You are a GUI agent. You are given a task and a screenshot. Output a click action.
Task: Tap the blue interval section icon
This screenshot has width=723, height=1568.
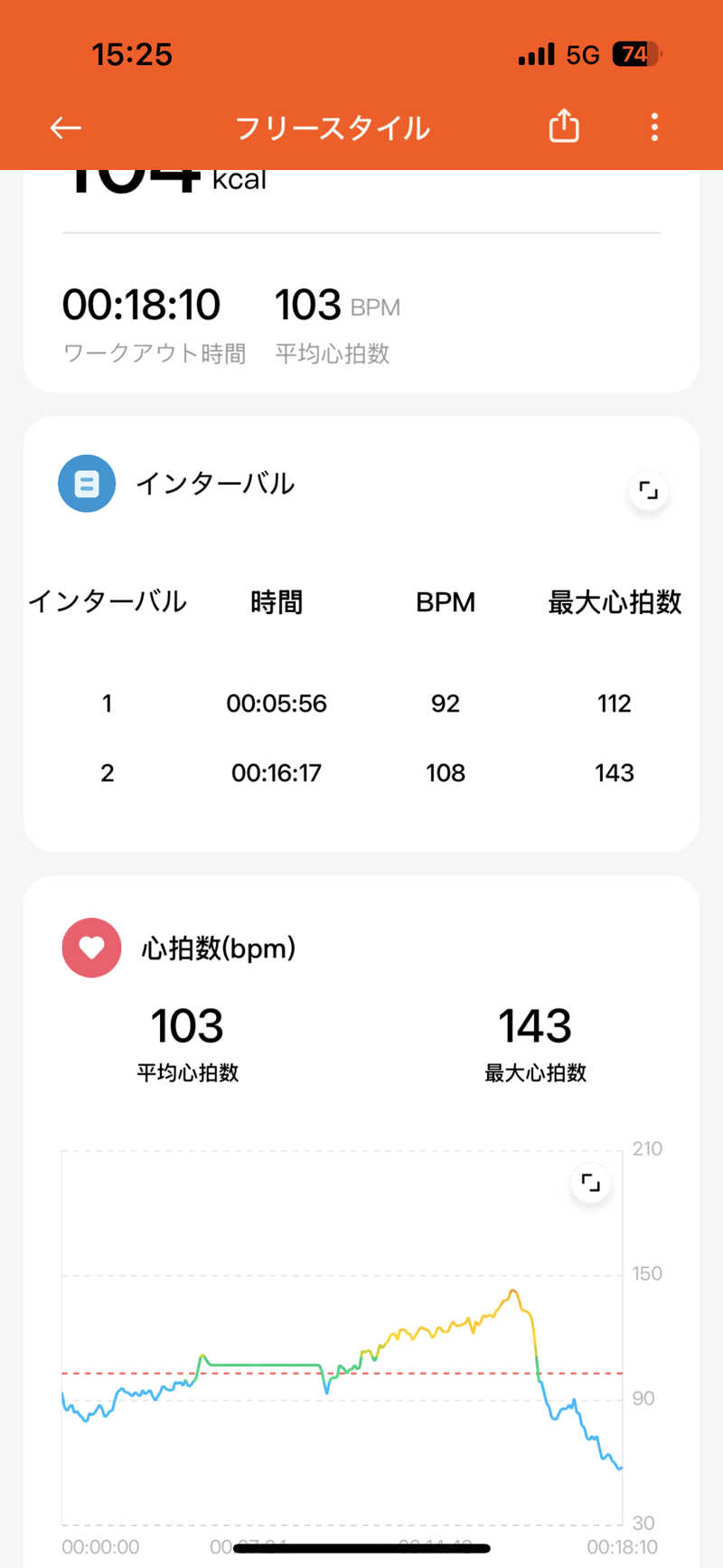(87, 484)
